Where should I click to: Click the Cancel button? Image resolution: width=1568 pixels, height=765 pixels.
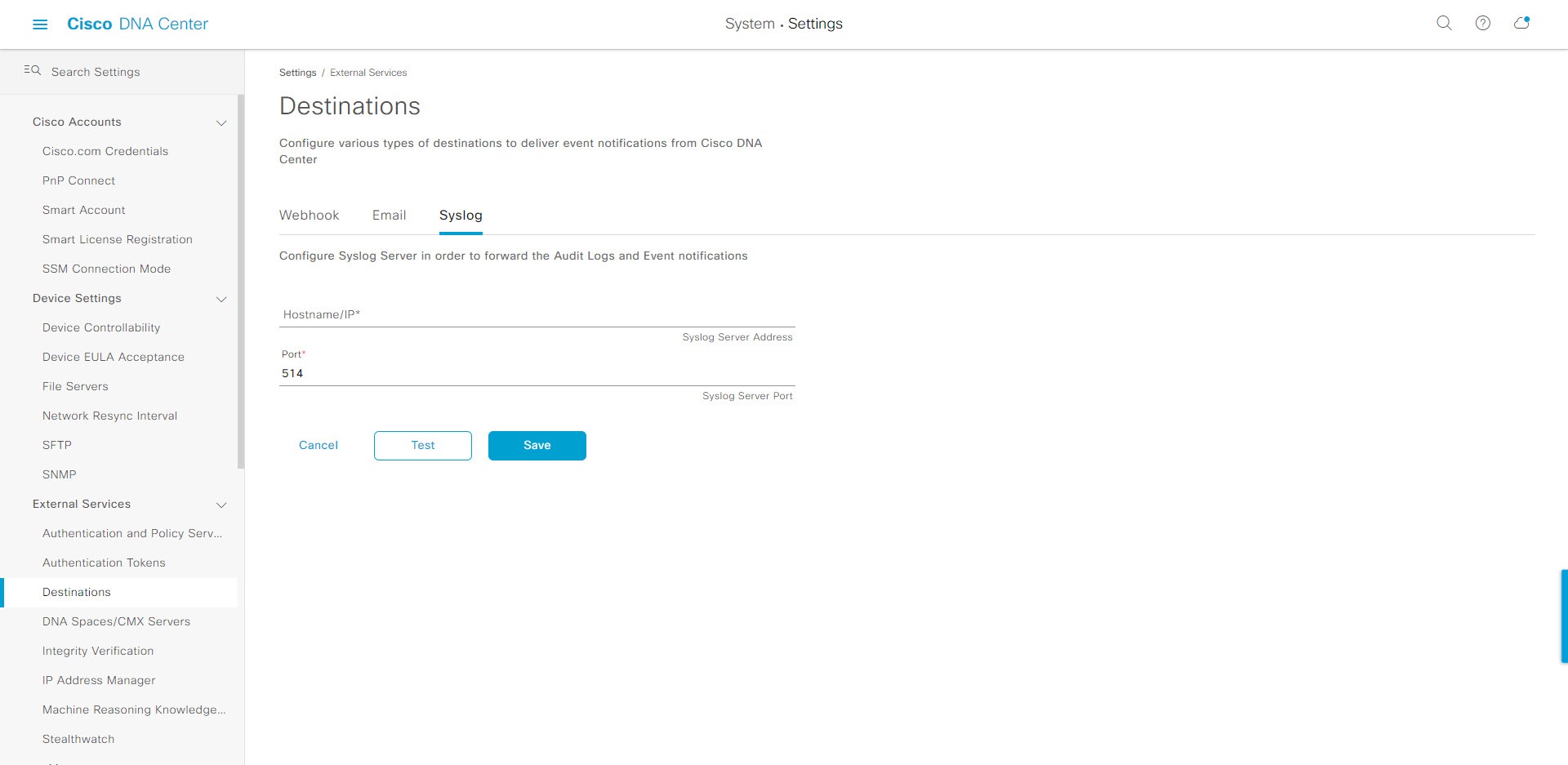point(318,445)
